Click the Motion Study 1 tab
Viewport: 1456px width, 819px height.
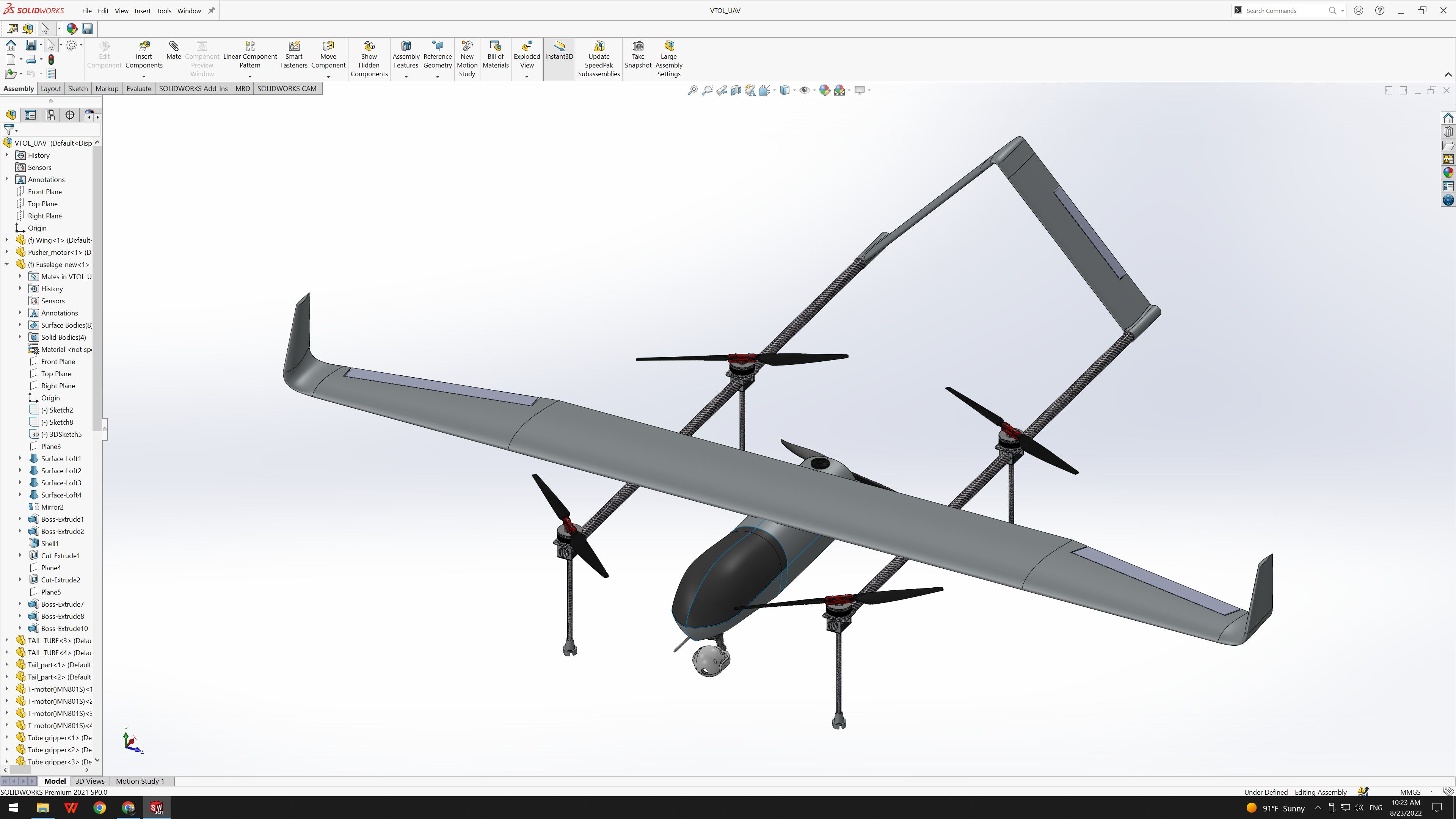tap(140, 781)
